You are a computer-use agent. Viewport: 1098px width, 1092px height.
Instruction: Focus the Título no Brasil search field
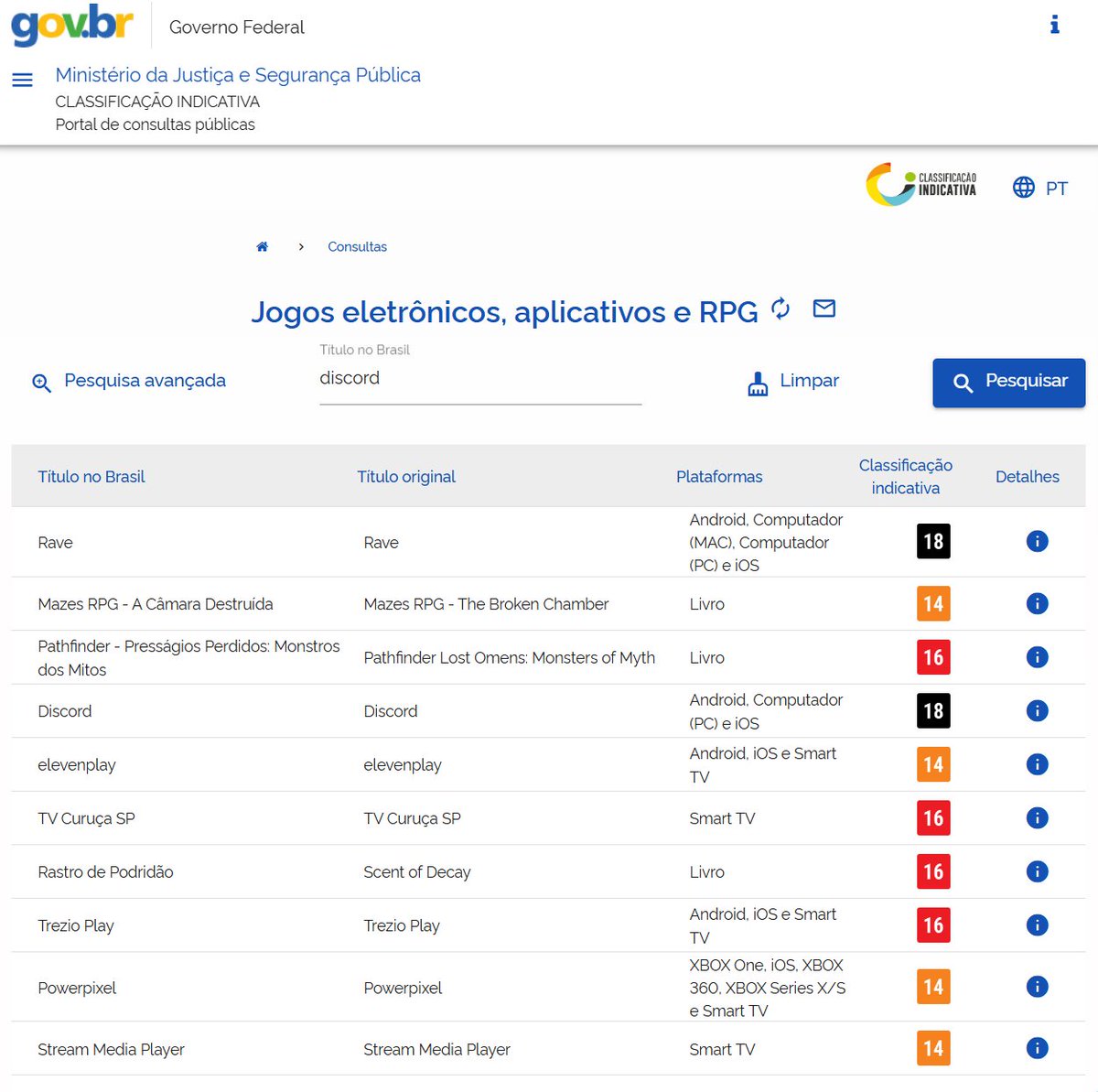point(480,378)
